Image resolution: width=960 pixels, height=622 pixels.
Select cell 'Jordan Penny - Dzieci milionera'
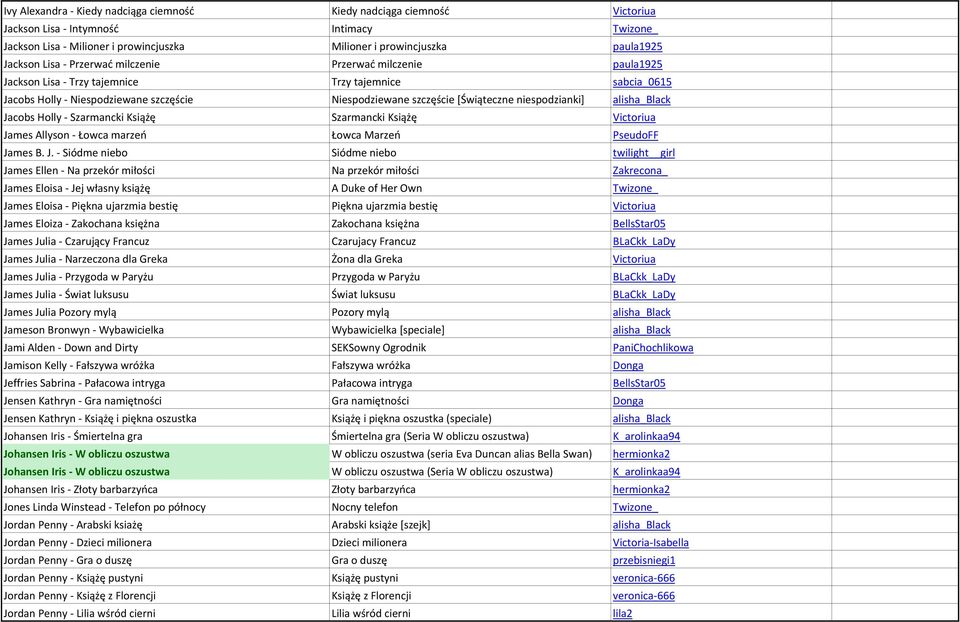165,543
